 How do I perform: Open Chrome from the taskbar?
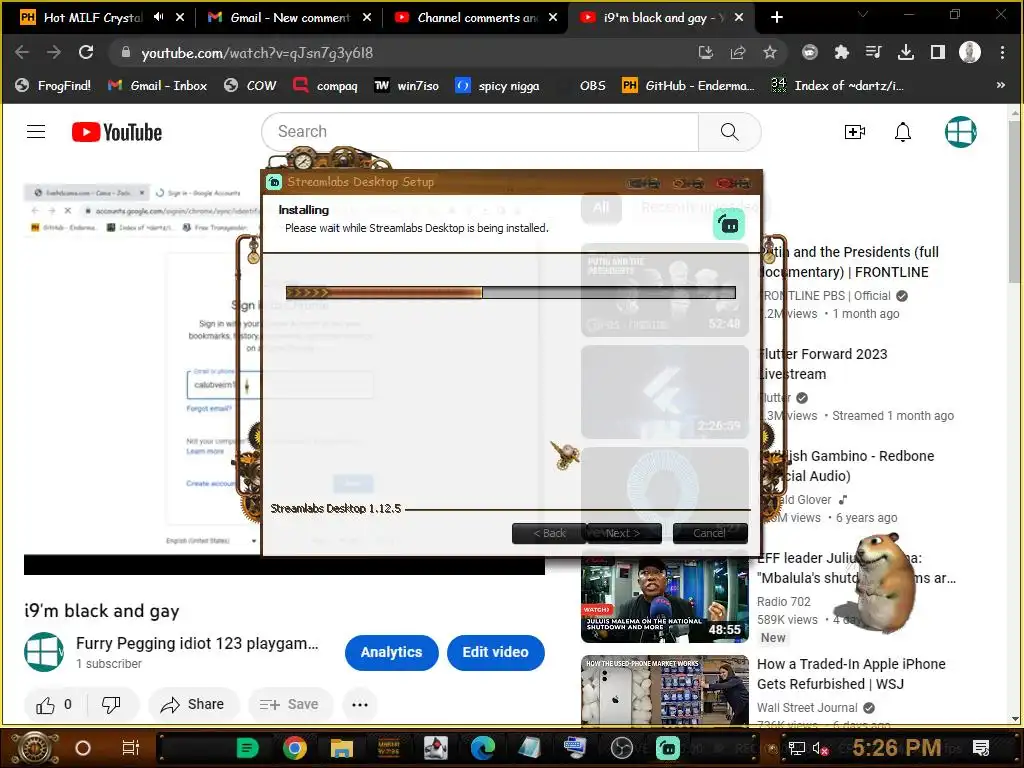click(295, 748)
